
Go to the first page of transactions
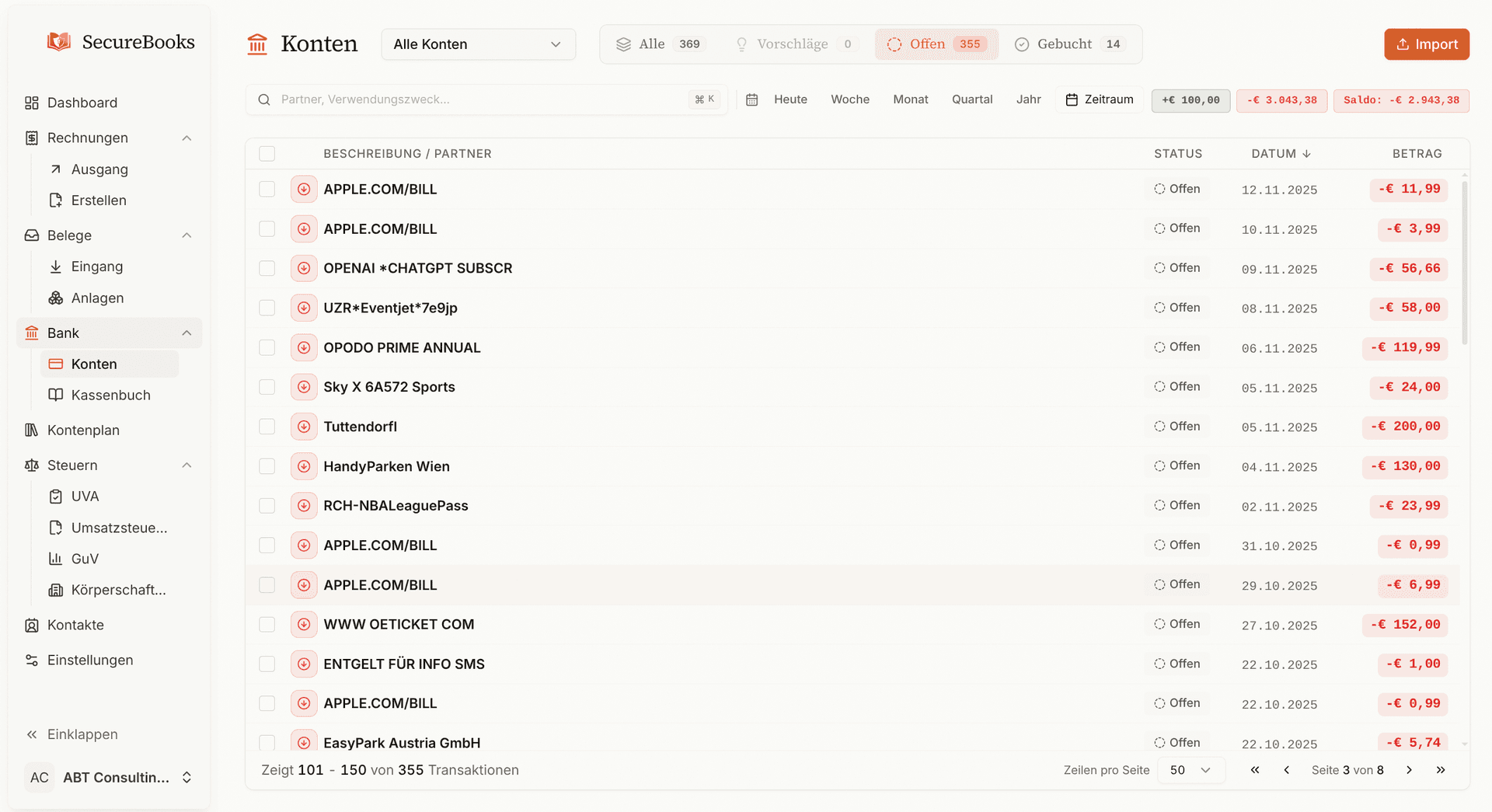coord(1255,770)
